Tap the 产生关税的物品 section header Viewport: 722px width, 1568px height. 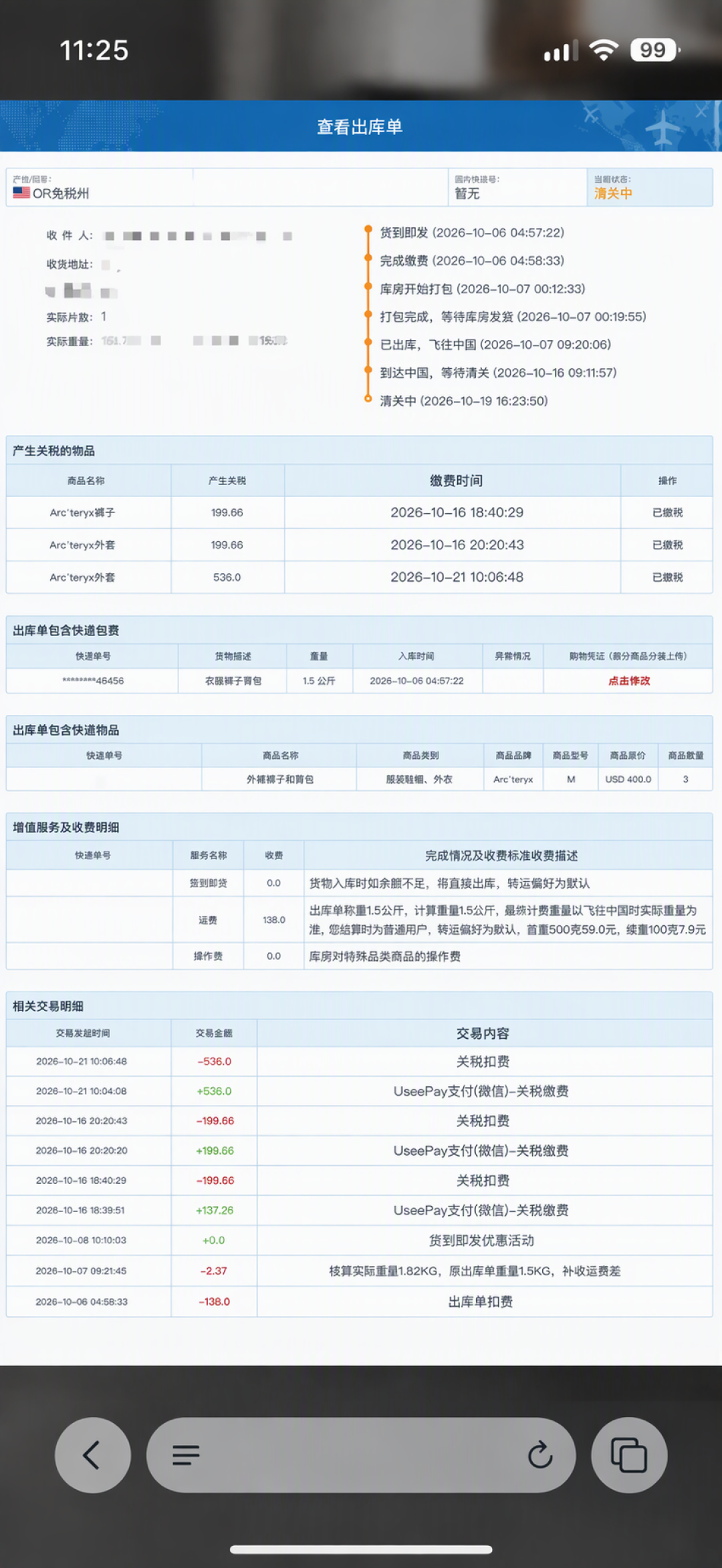(x=53, y=451)
